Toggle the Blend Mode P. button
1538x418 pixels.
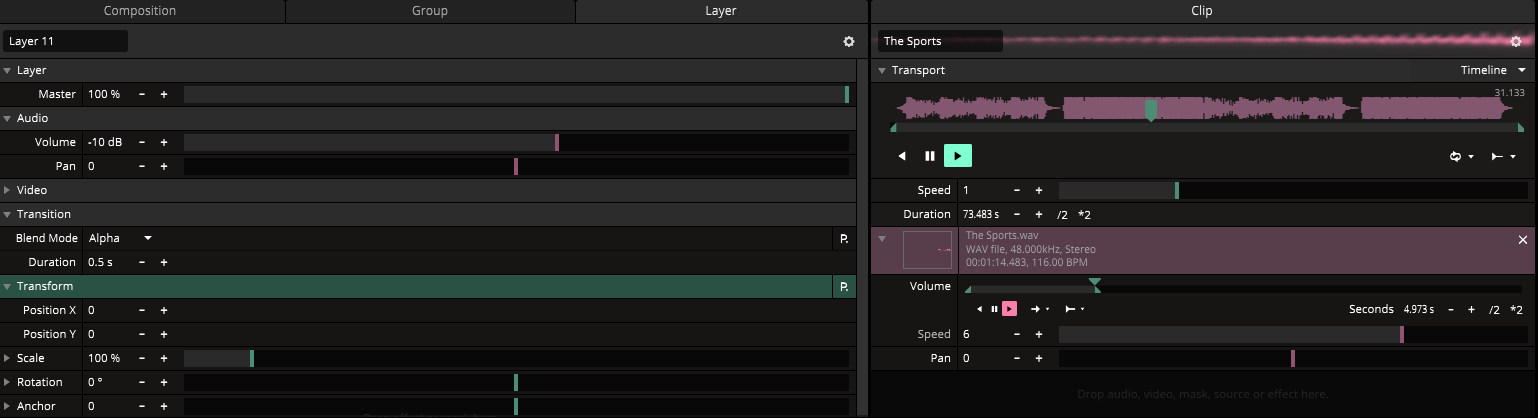pyautogui.click(x=844, y=239)
